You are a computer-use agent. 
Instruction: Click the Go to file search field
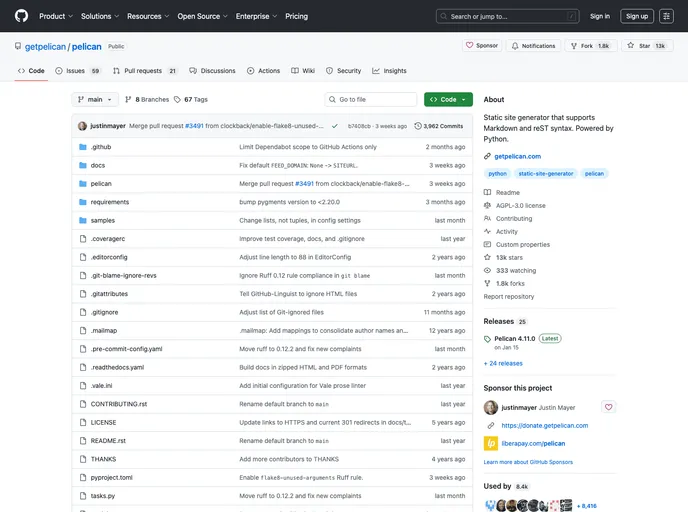(371, 100)
